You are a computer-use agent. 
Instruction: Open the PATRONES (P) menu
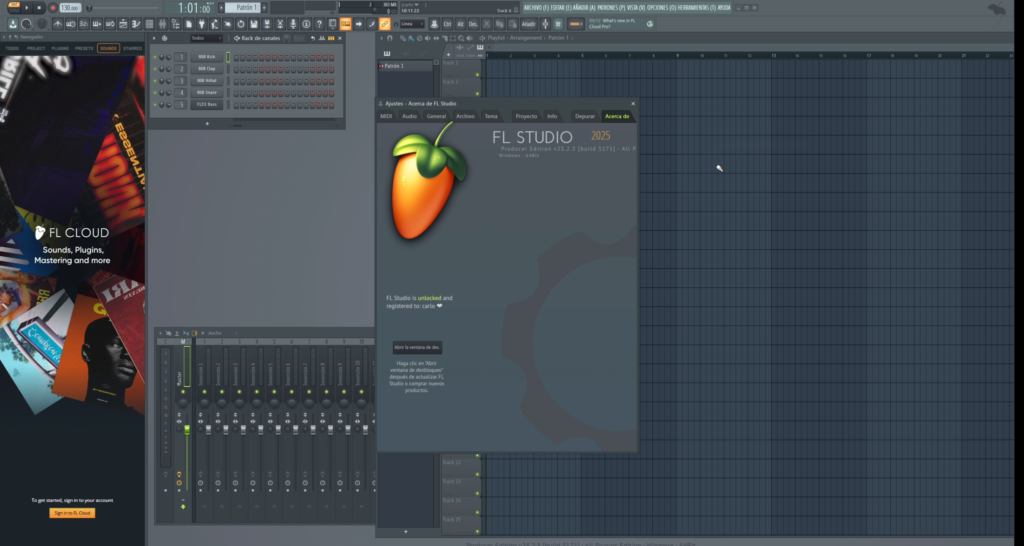[x=611, y=8]
